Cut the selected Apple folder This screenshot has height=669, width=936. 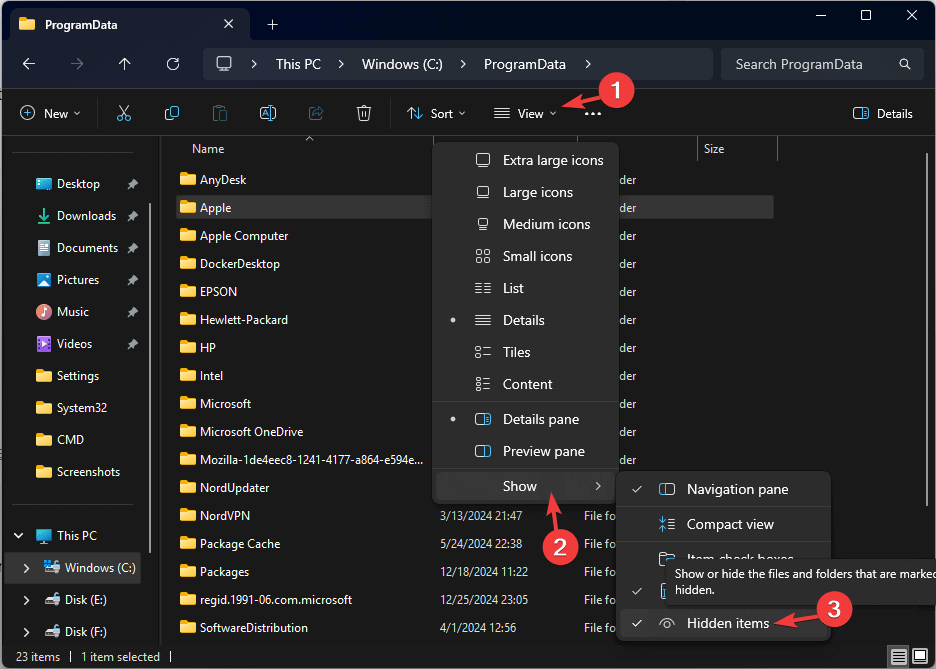tap(123, 113)
